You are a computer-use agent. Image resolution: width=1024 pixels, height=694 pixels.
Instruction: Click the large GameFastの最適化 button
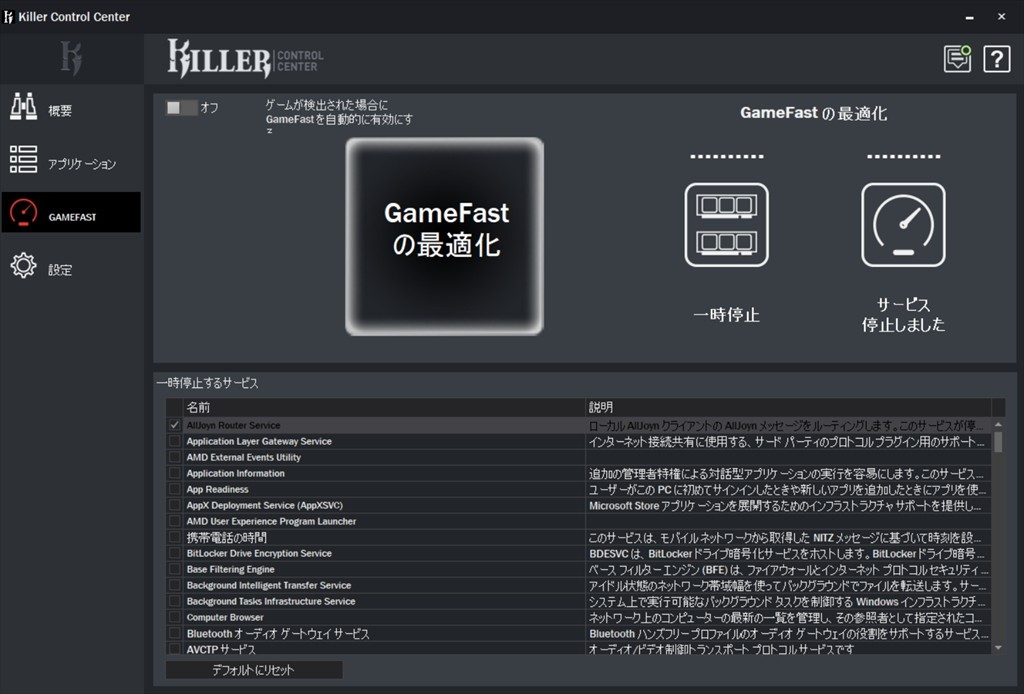click(x=445, y=236)
